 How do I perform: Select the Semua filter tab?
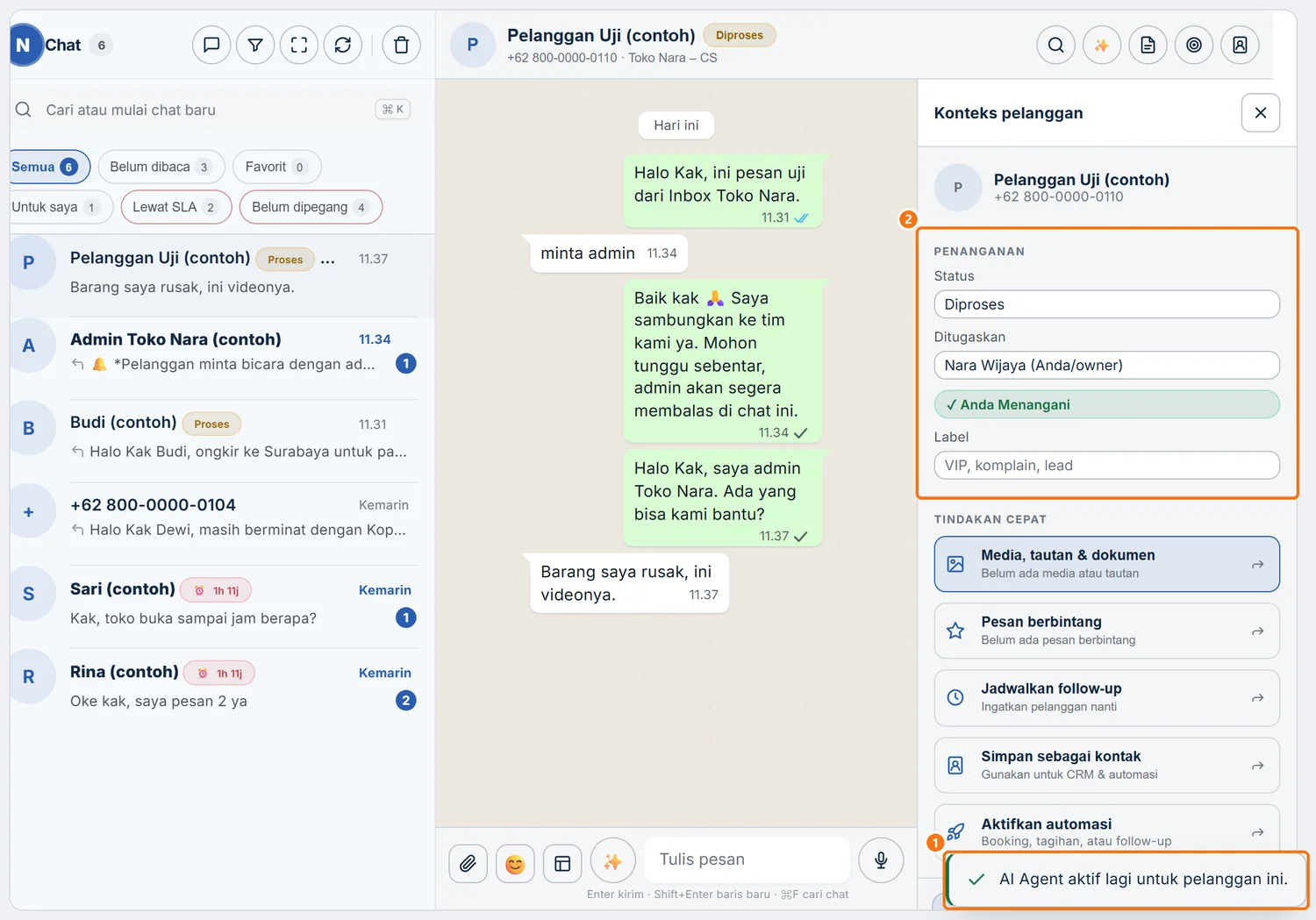[x=48, y=167]
